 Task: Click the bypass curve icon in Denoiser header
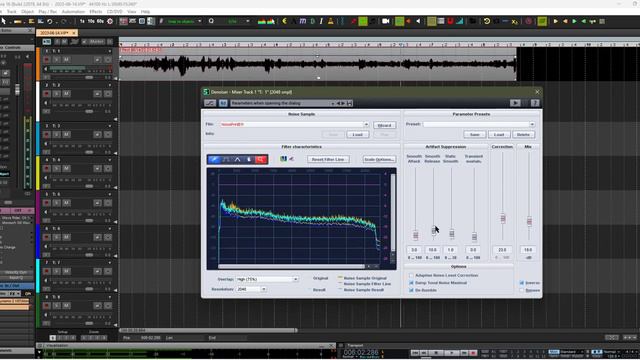click(210, 103)
